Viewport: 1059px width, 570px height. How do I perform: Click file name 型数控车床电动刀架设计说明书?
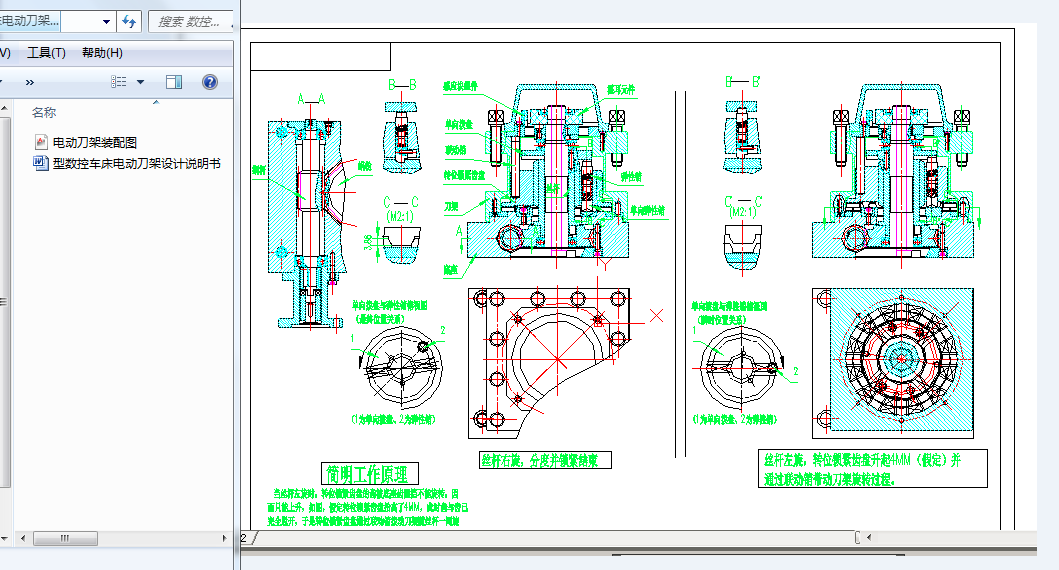point(136,163)
